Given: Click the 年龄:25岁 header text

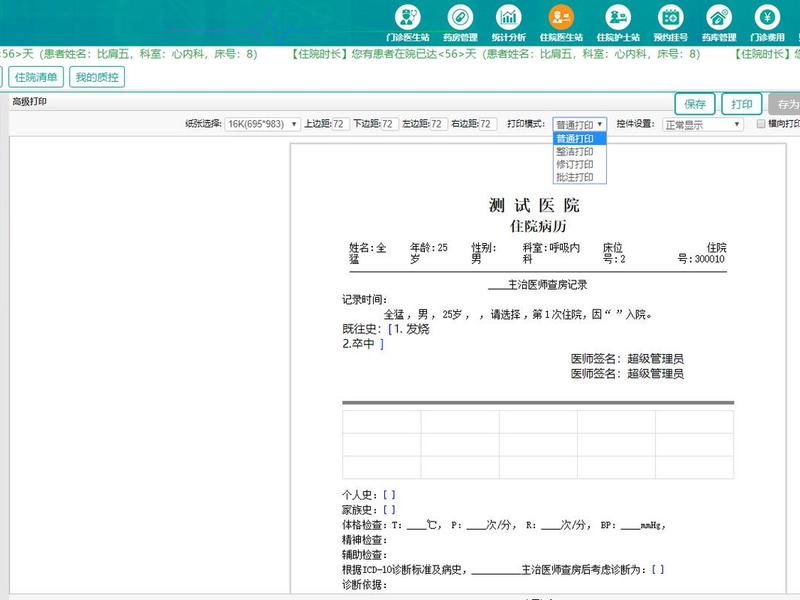Looking at the screenshot, I should tap(429, 253).
